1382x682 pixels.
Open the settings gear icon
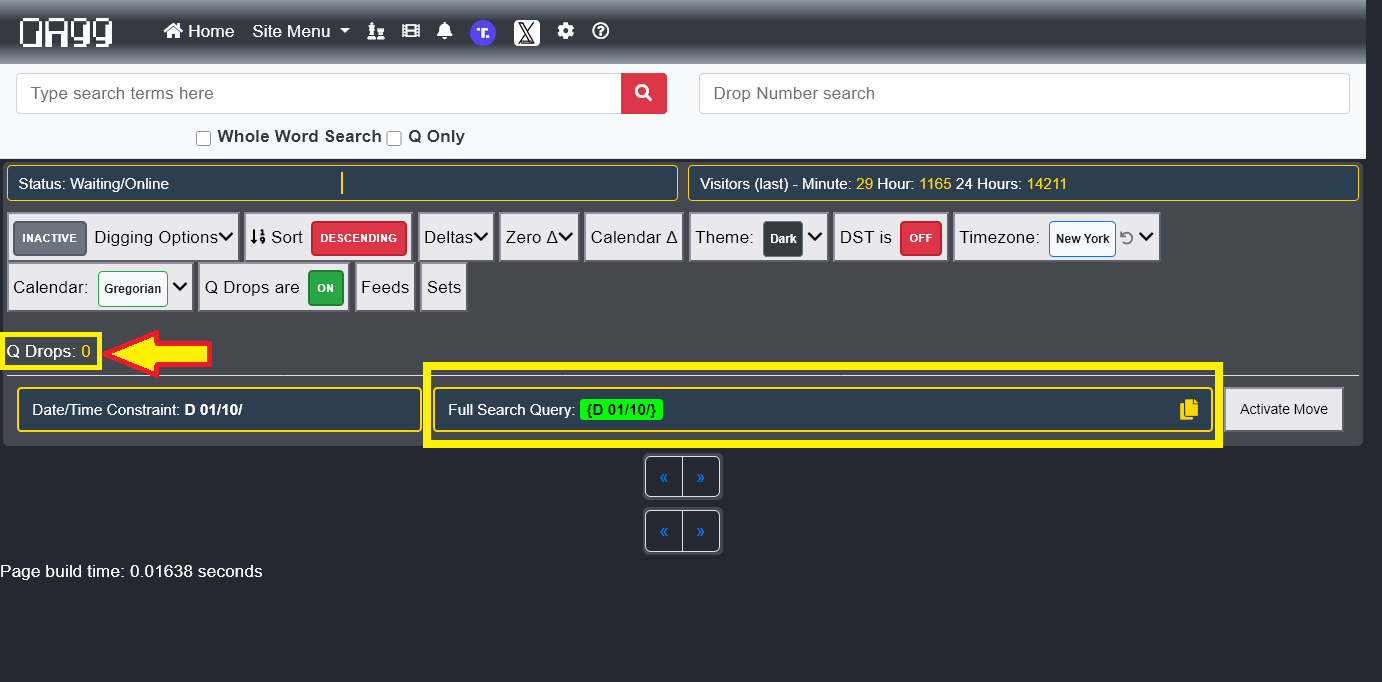point(566,31)
